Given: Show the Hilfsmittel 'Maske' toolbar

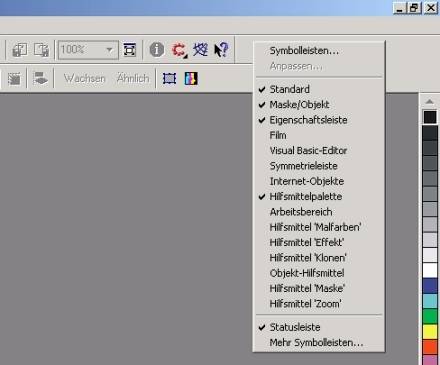Looking at the screenshot, I should point(319,289).
